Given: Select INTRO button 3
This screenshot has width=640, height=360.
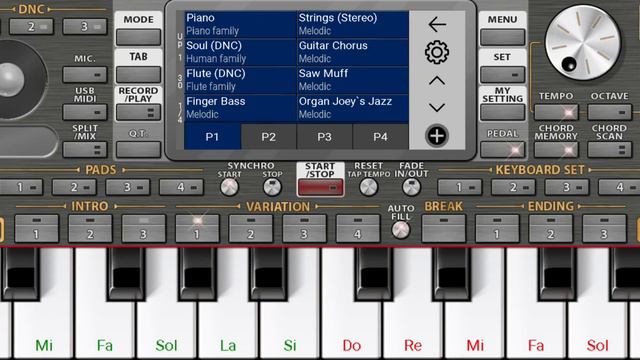Looking at the screenshot, I should 143,229.
